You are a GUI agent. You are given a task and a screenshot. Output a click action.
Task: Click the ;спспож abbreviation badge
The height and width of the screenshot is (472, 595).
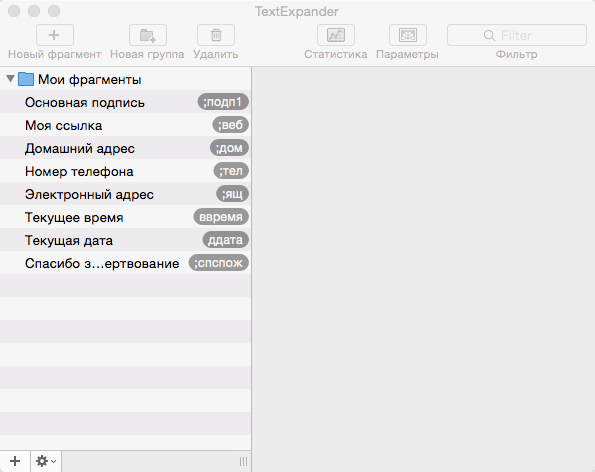pyautogui.click(x=219, y=263)
